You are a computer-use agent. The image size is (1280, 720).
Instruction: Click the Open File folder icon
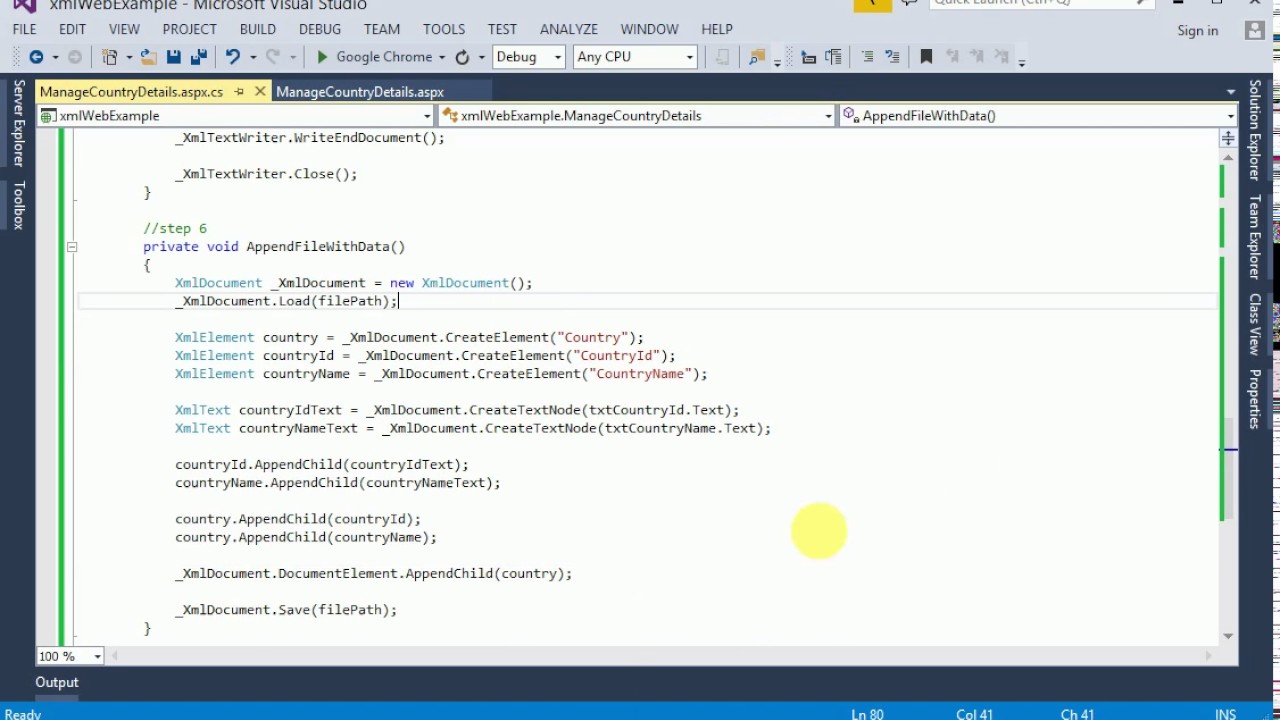pyautogui.click(x=148, y=57)
